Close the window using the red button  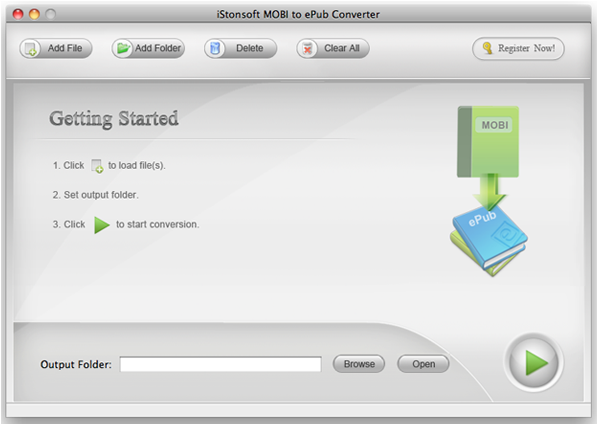pos(17,14)
